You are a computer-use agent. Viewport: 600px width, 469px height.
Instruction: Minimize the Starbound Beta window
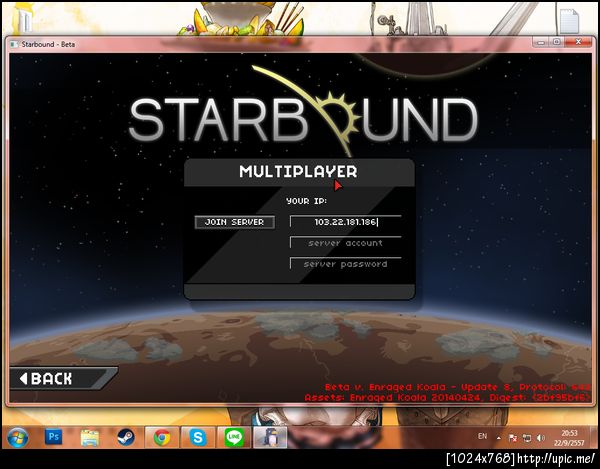tap(541, 42)
